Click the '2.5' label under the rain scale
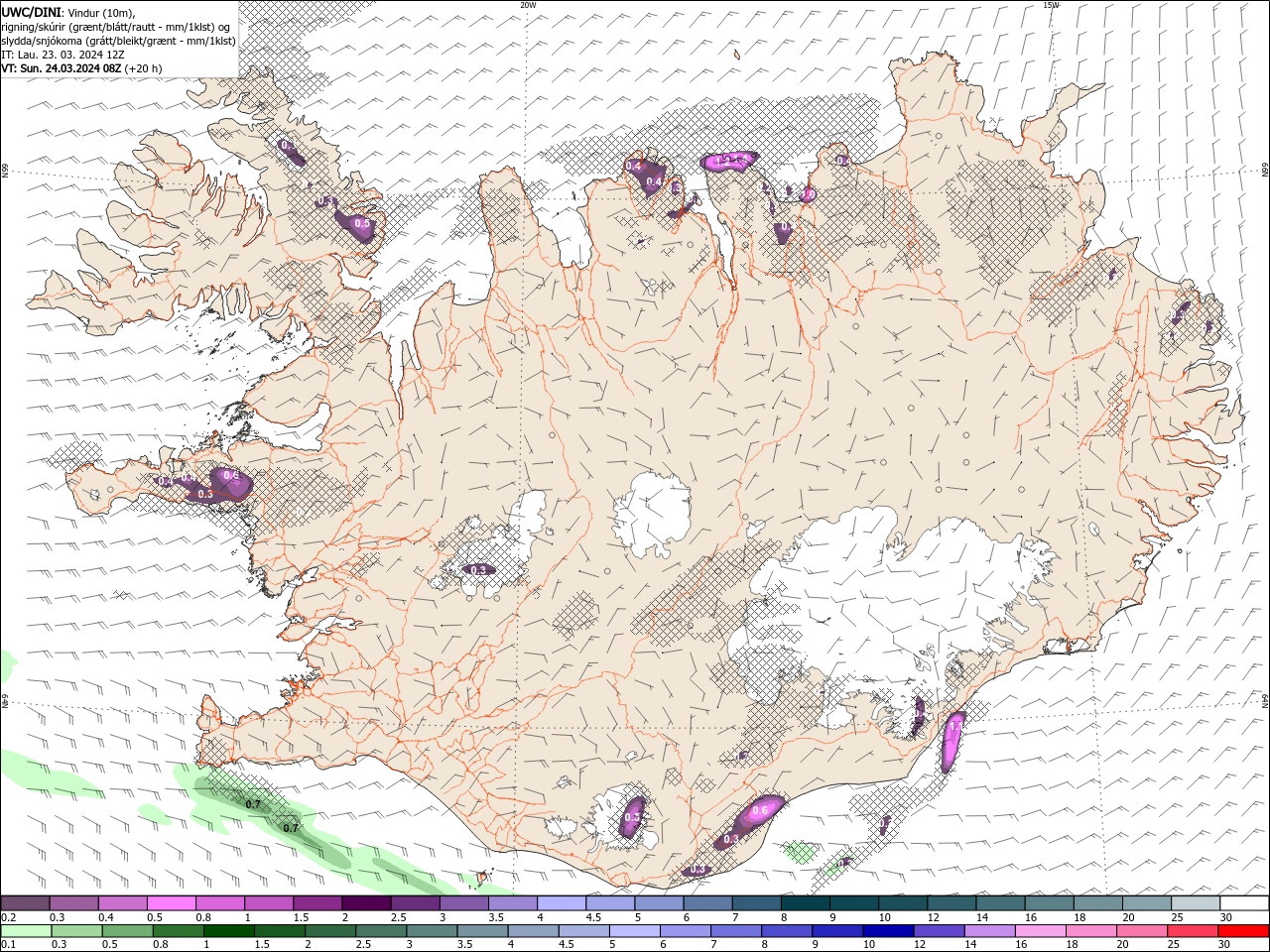 coord(364,944)
